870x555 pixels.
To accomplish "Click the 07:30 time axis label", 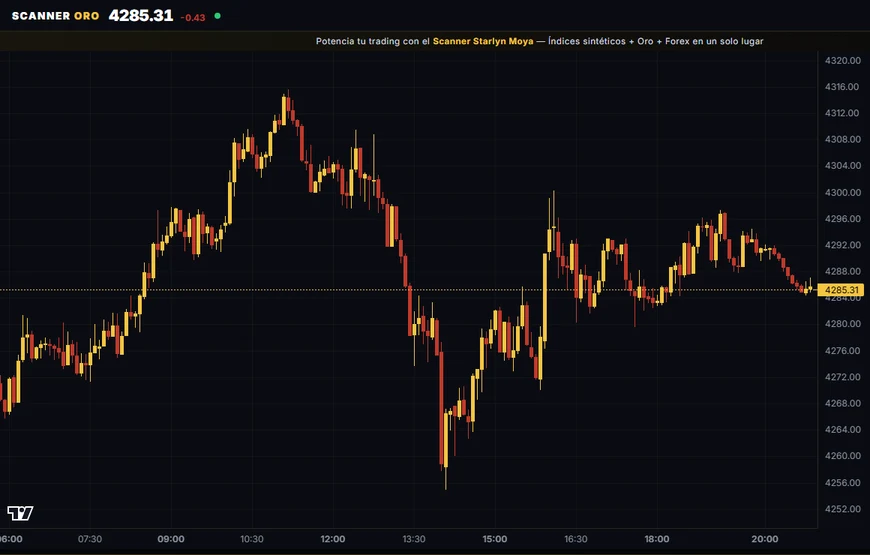I will pos(90,539).
